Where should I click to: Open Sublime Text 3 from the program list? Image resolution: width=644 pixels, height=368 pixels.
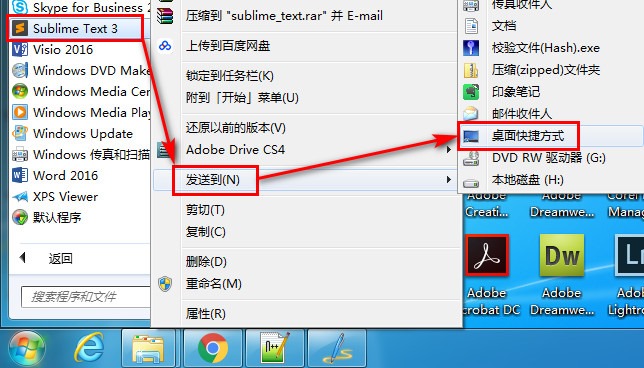pyautogui.click(x=75, y=28)
